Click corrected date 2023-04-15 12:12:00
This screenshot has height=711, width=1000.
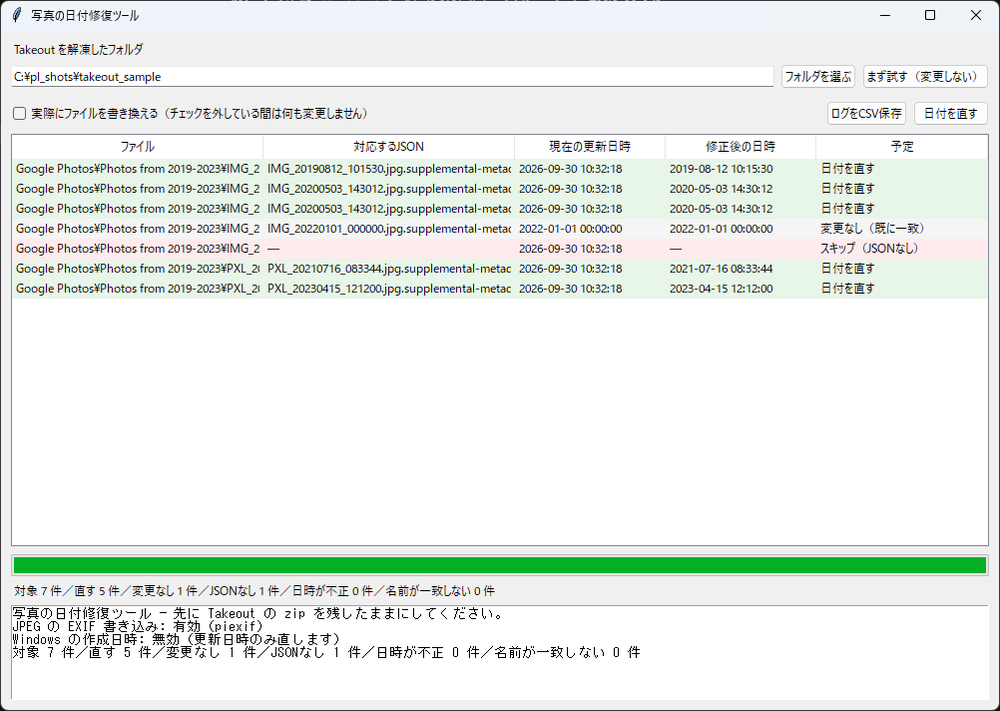pos(721,288)
